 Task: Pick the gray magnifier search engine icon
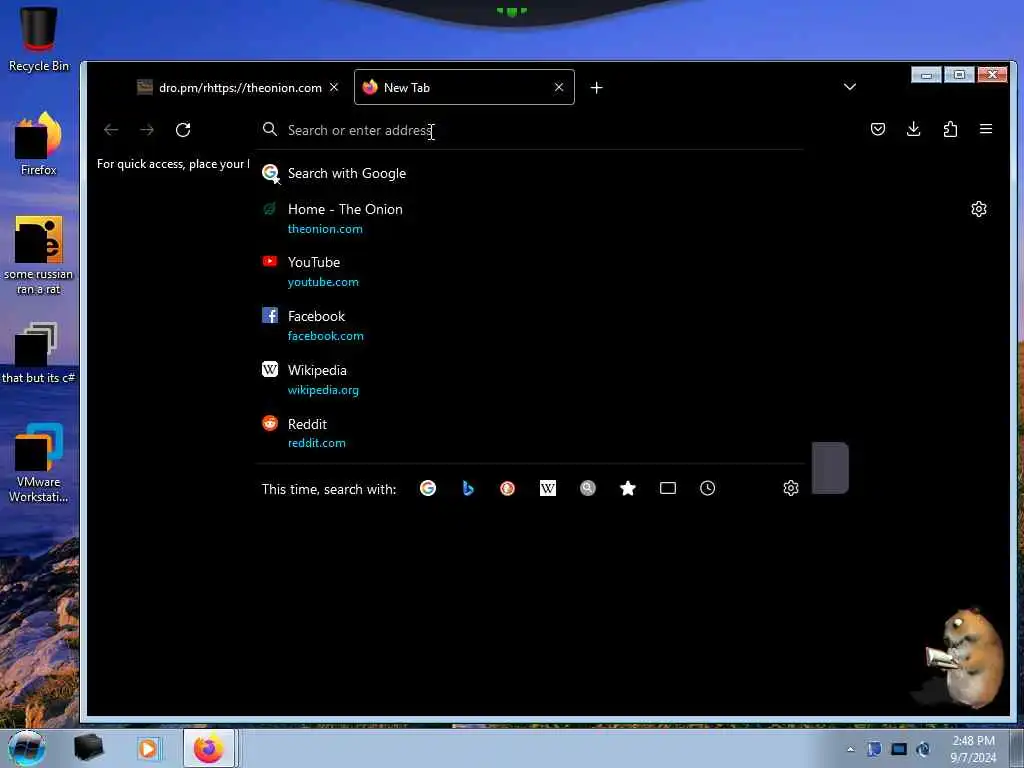pos(588,488)
